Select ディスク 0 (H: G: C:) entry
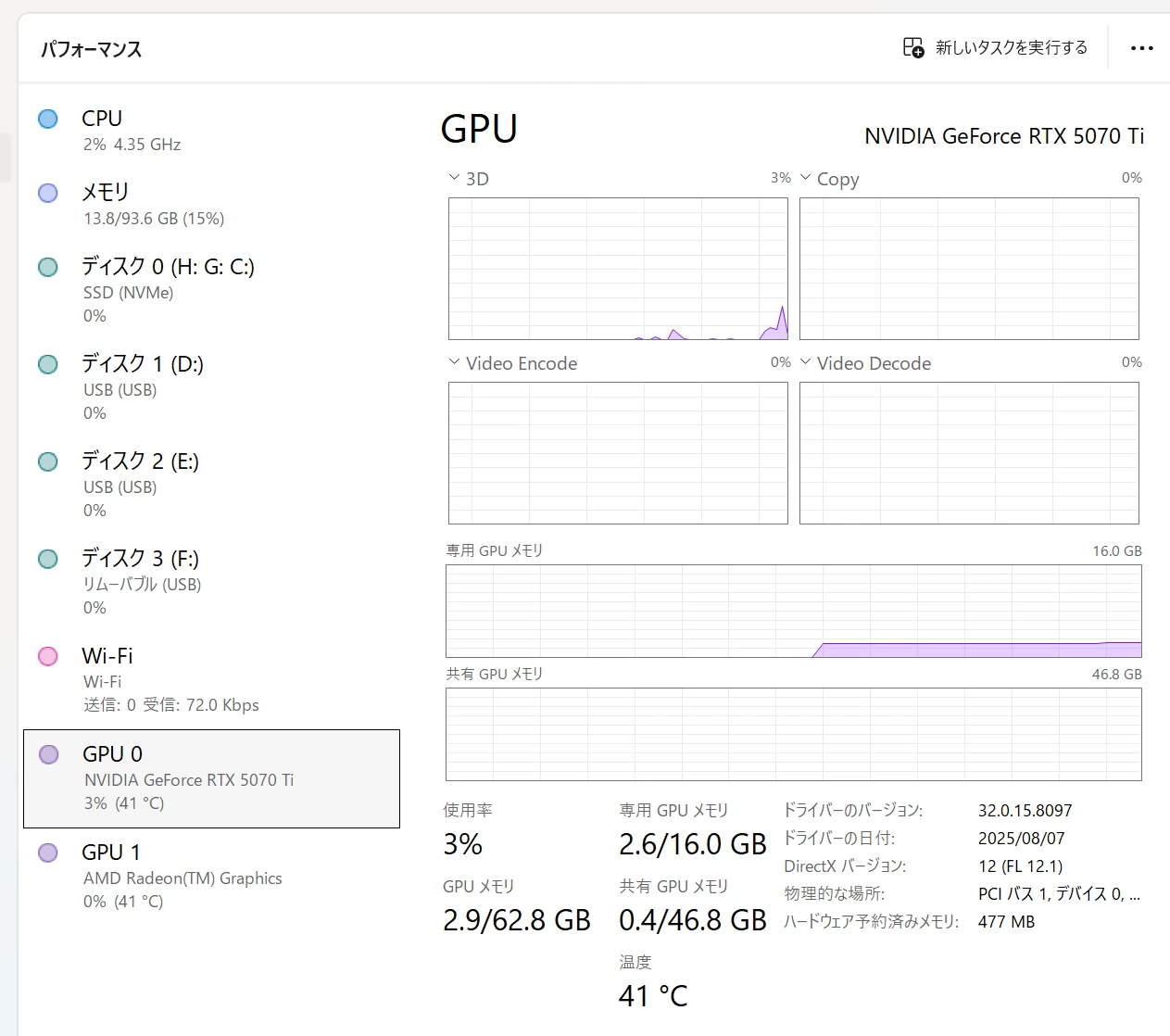The width and height of the screenshot is (1170, 1036). coord(211,290)
